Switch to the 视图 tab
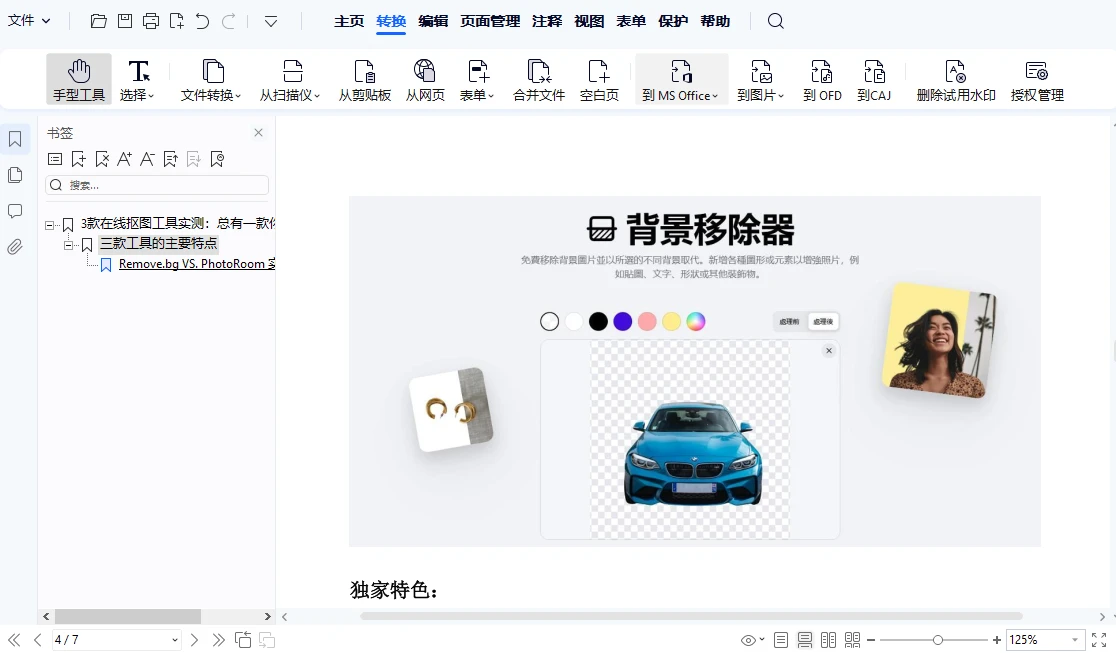Image resolution: width=1116 pixels, height=653 pixels. point(589,21)
